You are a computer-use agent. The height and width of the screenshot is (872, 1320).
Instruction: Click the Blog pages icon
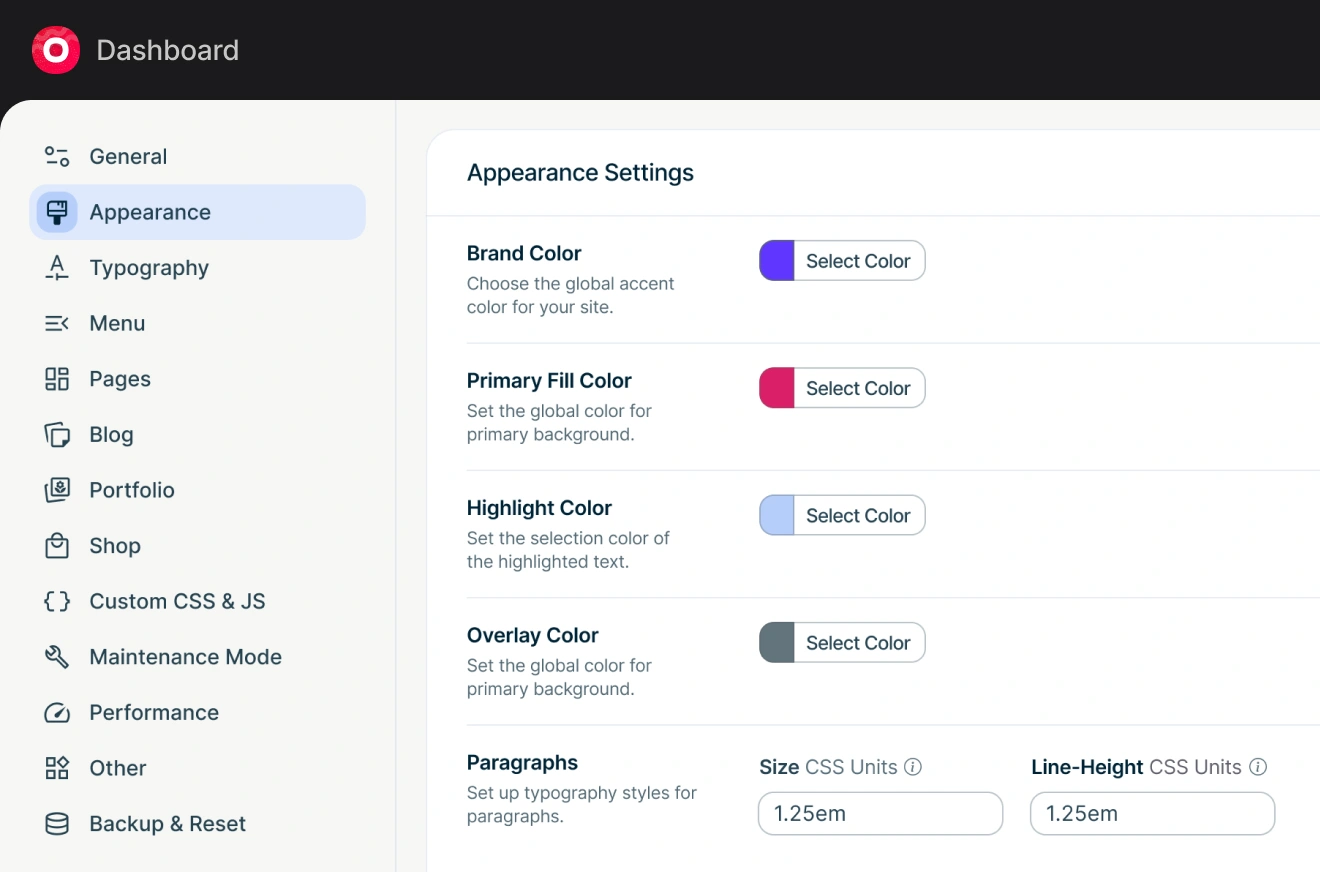(57, 435)
